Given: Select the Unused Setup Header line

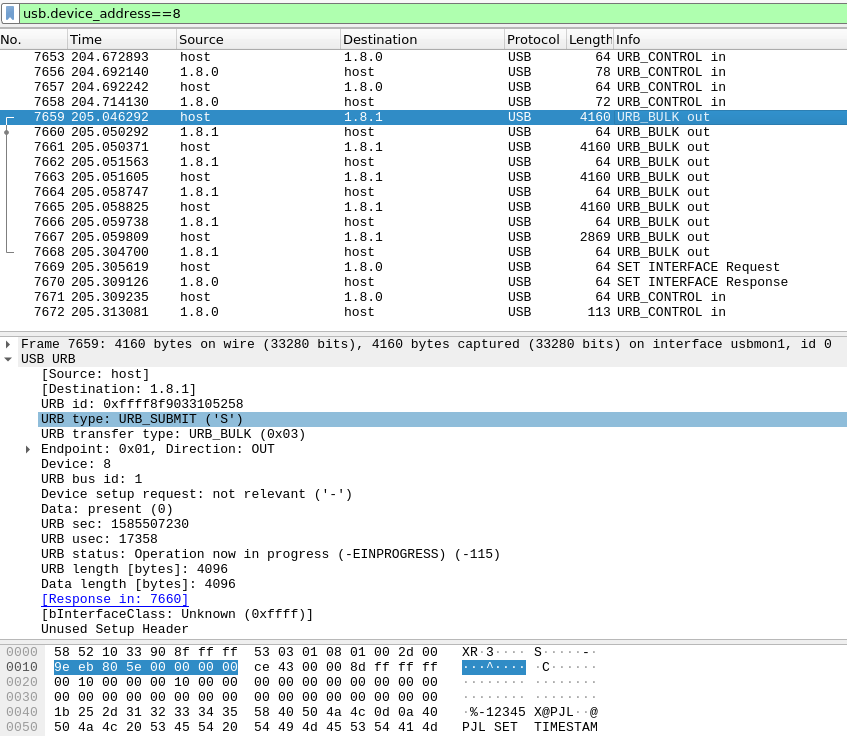Looking at the screenshot, I should point(115,629).
